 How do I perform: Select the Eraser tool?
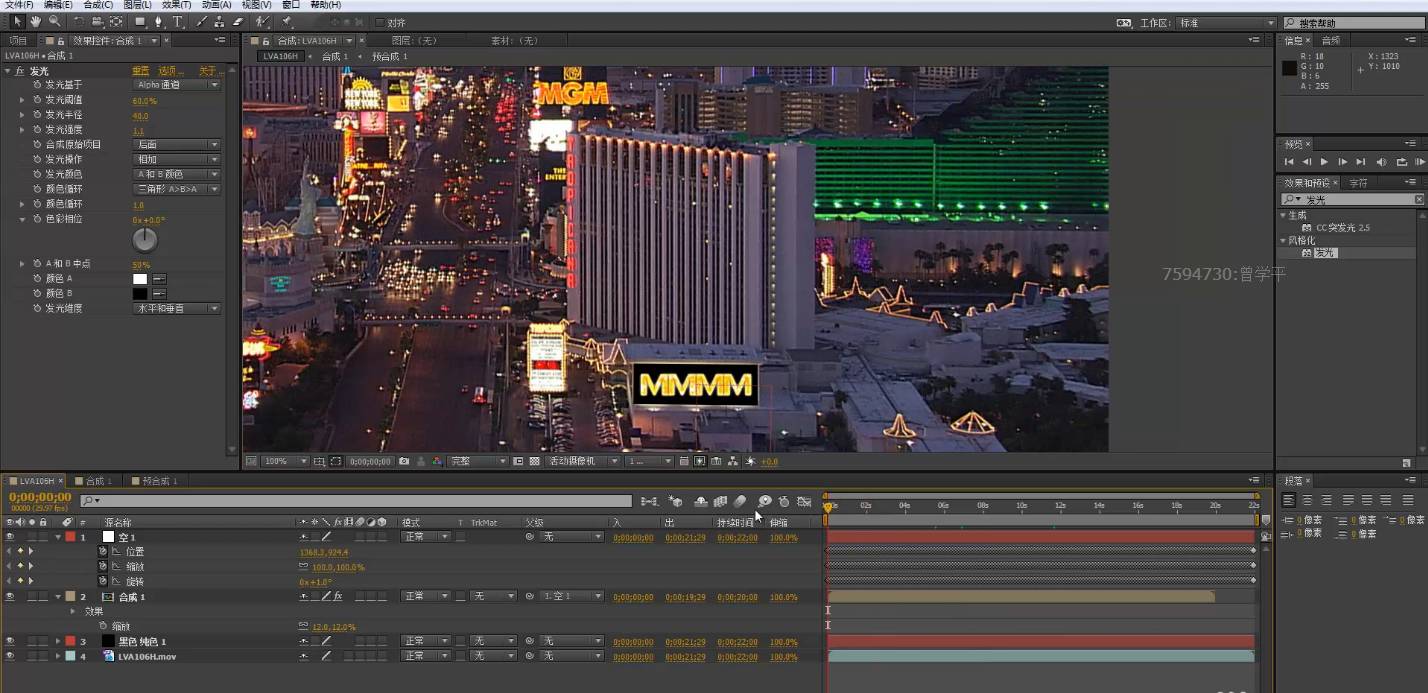(238, 21)
